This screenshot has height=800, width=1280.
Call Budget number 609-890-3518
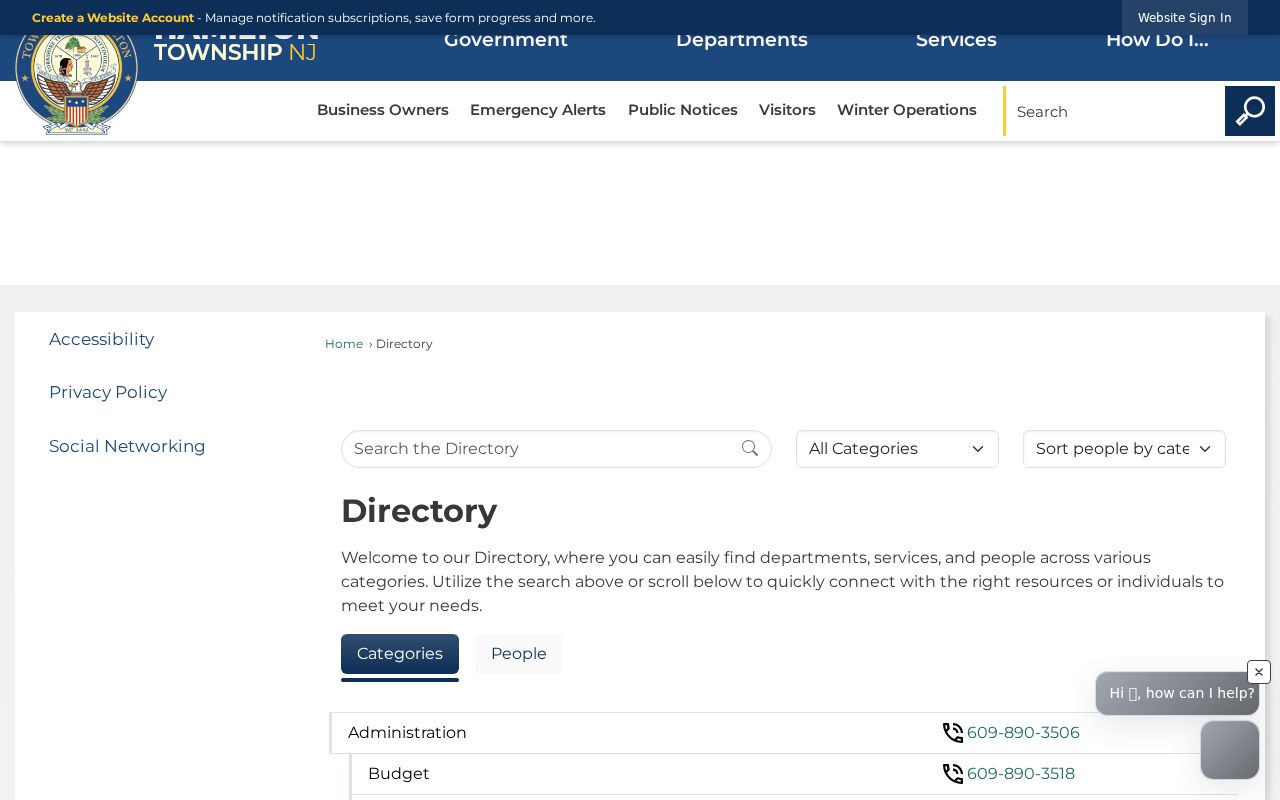point(1021,774)
